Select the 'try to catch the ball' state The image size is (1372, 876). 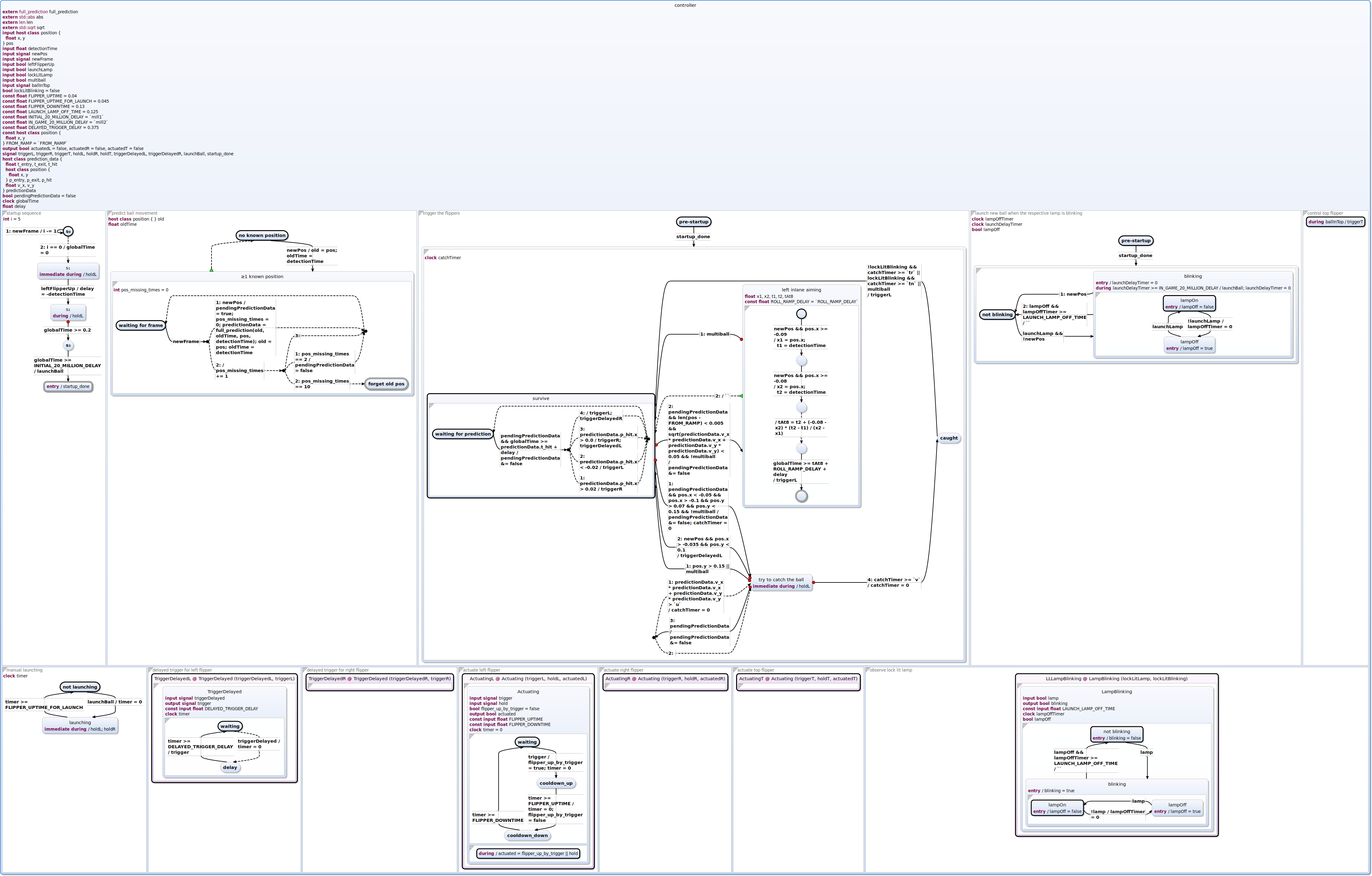[781, 583]
